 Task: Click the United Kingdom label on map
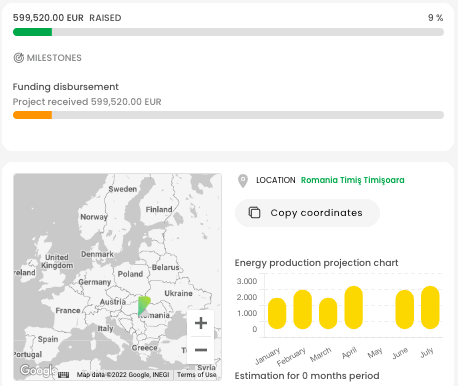pyautogui.click(x=57, y=261)
